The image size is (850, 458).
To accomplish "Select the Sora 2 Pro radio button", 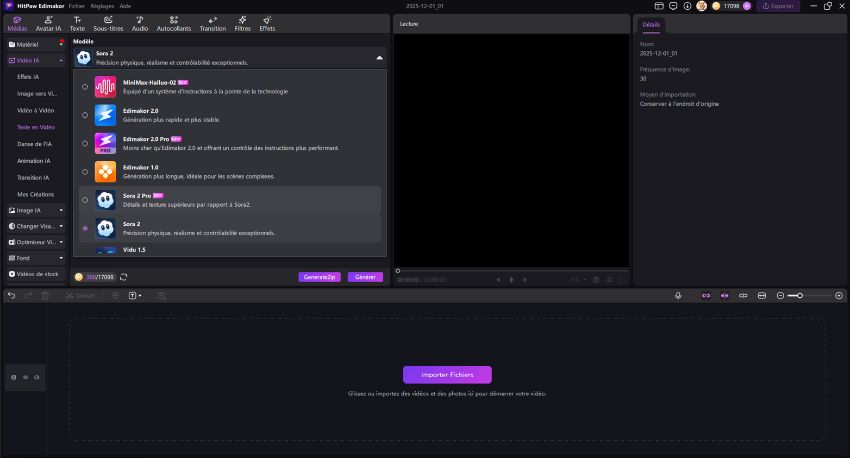I will [x=85, y=200].
